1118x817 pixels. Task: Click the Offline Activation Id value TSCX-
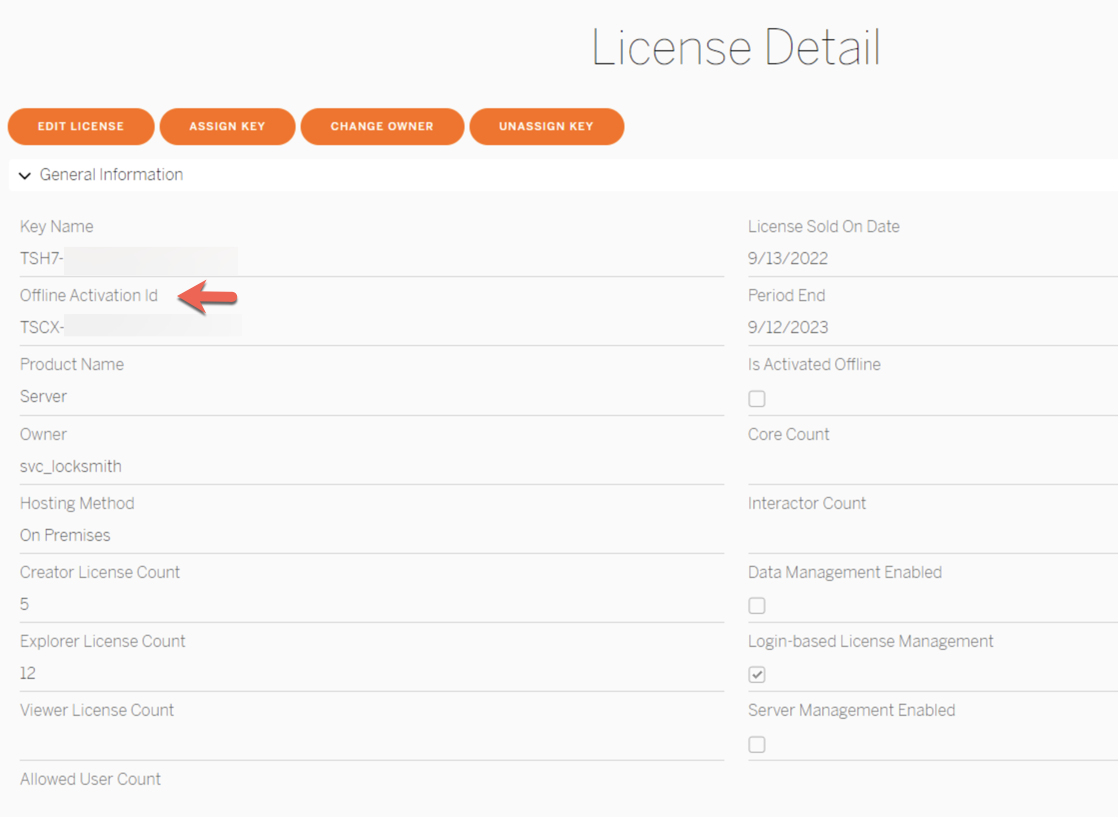point(42,328)
